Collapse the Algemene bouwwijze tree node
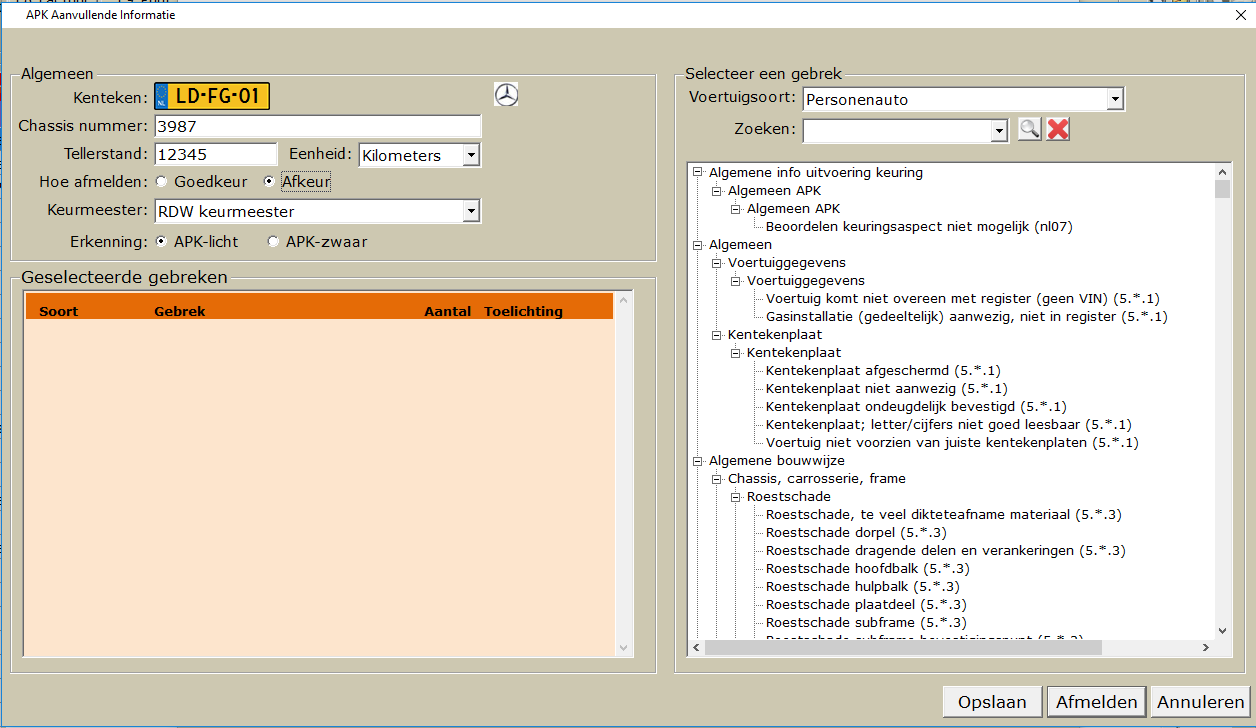The width and height of the screenshot is (1256, 728). [x=697, y=460]
